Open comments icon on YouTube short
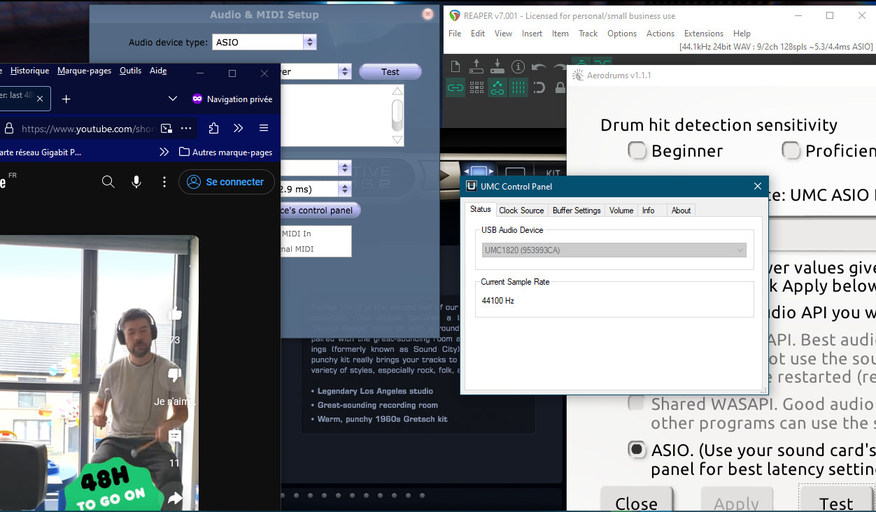Screen dimensions: 876x512 (x=174, y=436)
